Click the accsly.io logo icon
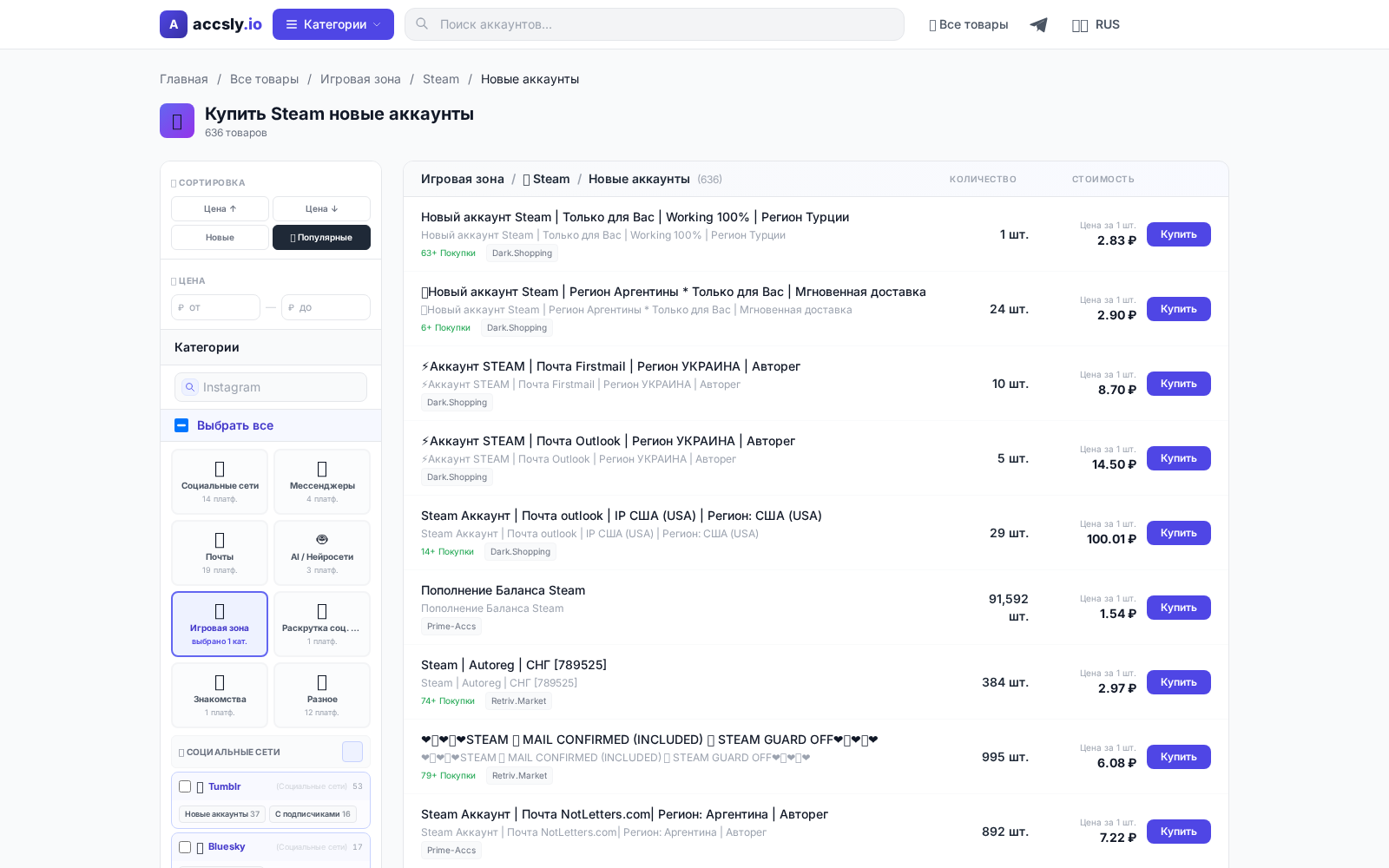This screenshot has height=868, width=1389. coord(174,24)
